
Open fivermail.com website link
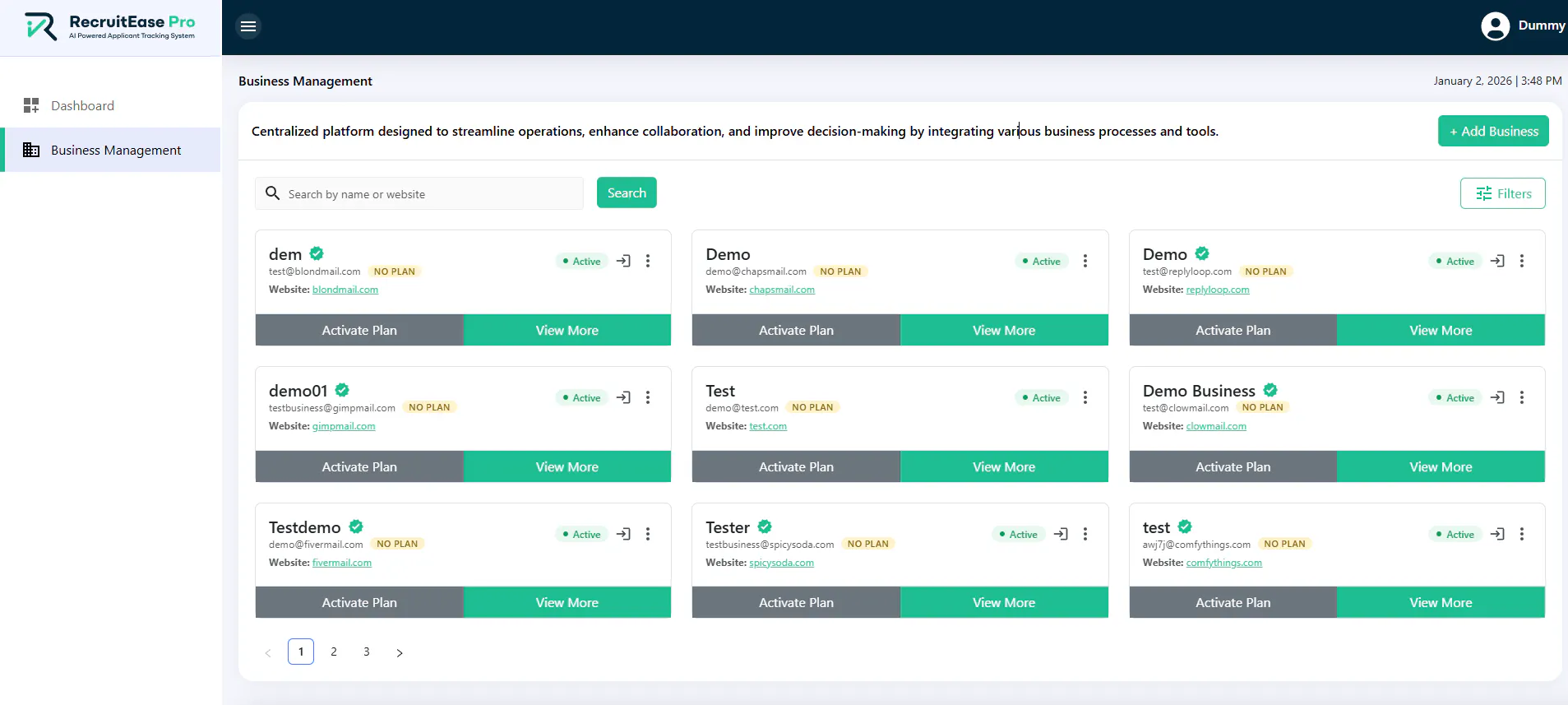tap(342, 563)
